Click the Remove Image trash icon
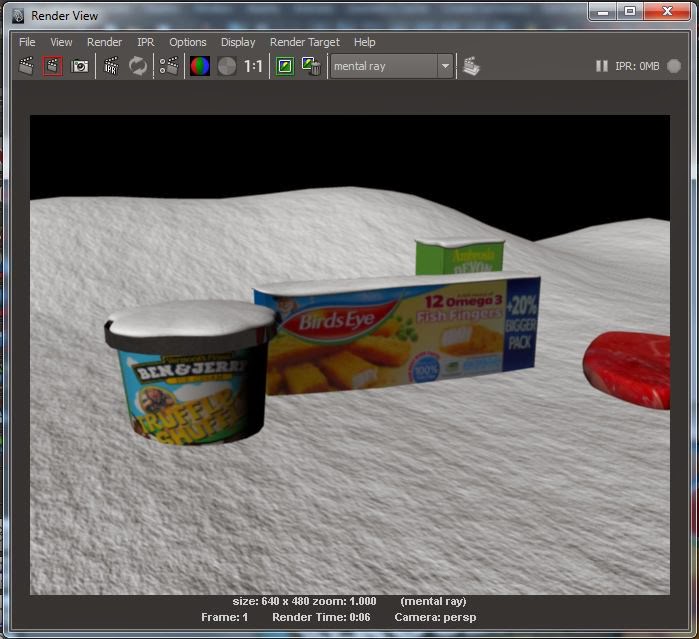The width and height of the screenshot is (699, 639). [311, 66]
